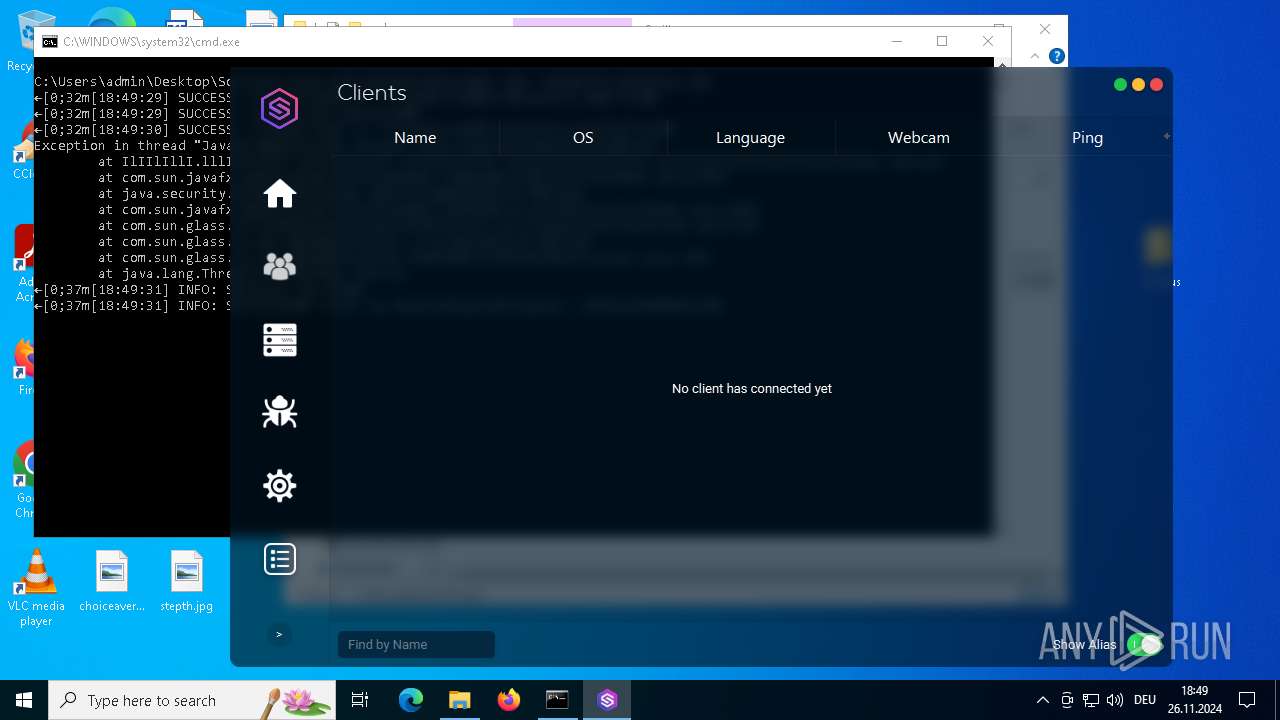Open the Home page in the sidebar
This screenshot has width=1280, height=720.
point(280,193)
